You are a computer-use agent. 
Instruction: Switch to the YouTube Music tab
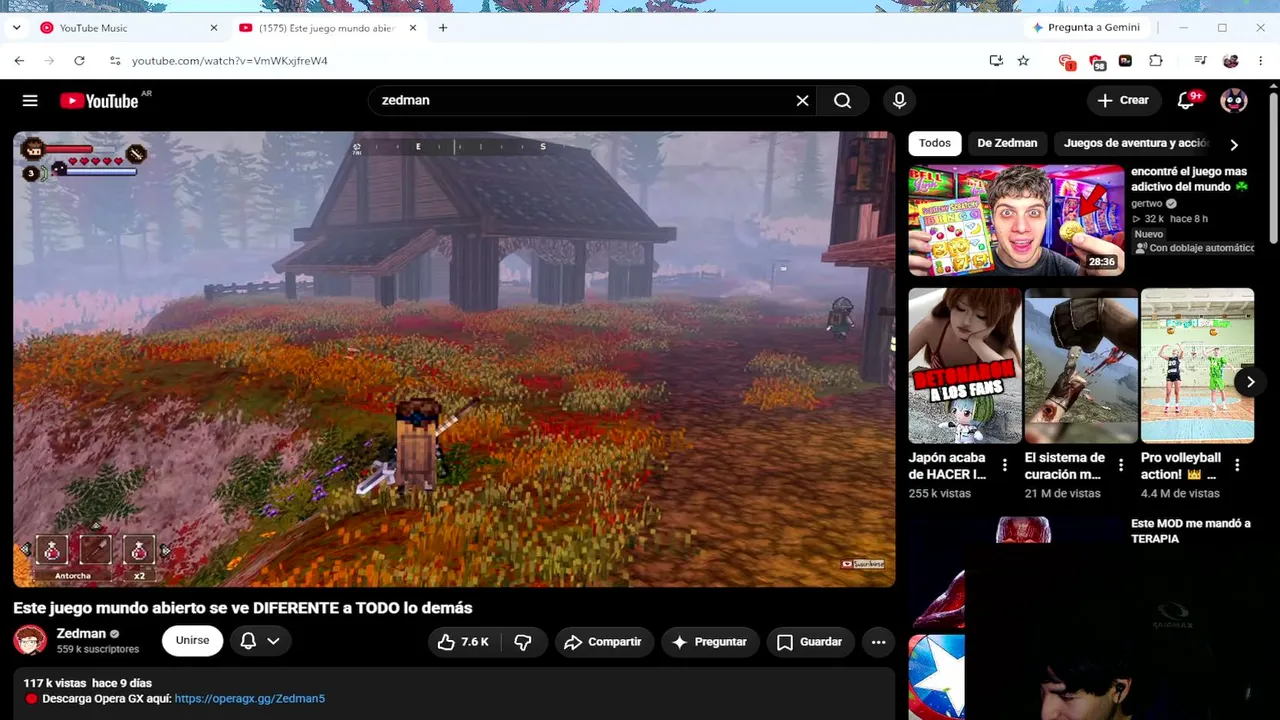click(x=128, y=28)
